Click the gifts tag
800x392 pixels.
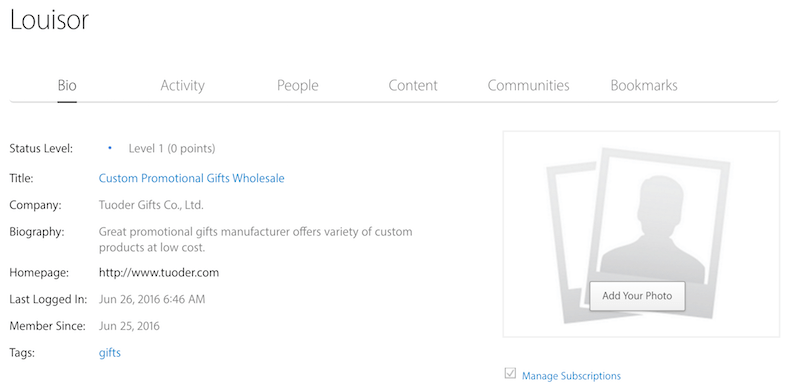click(x=110, y=353)
